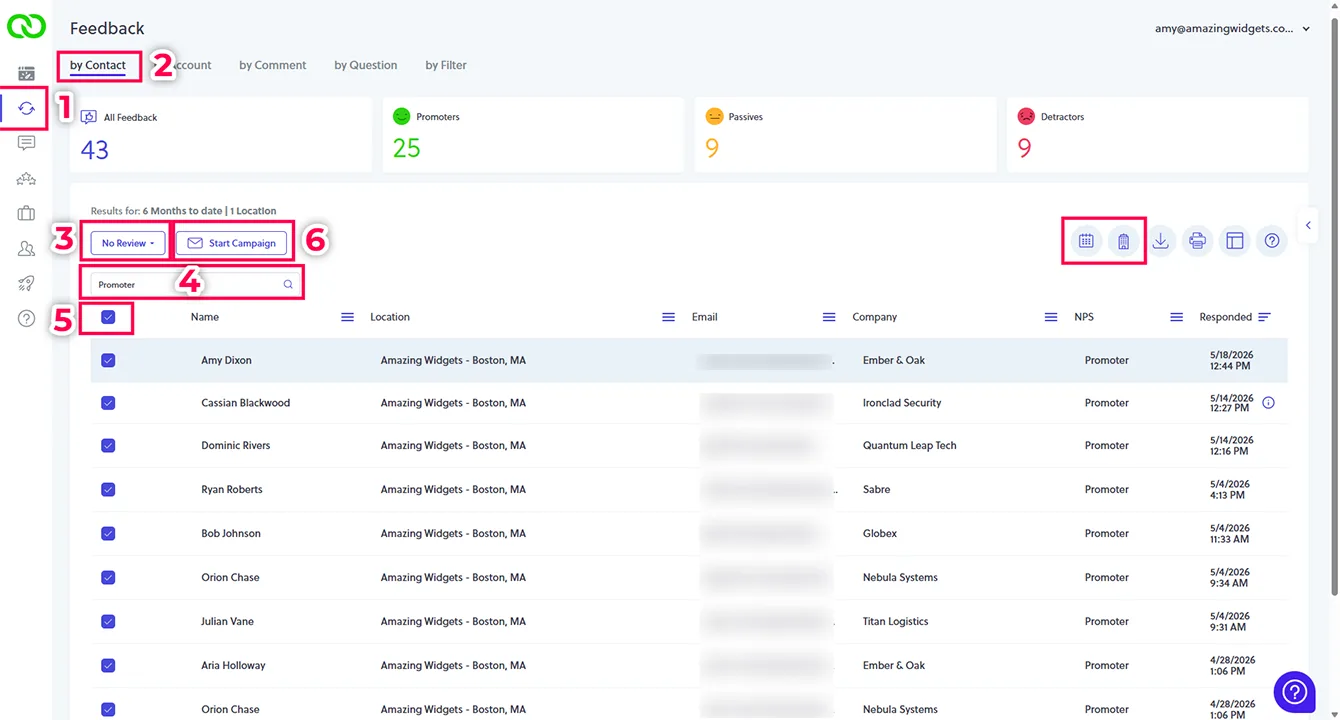Click the Start Campaign button
This screenshot has height=720, width=1340.
232,243
